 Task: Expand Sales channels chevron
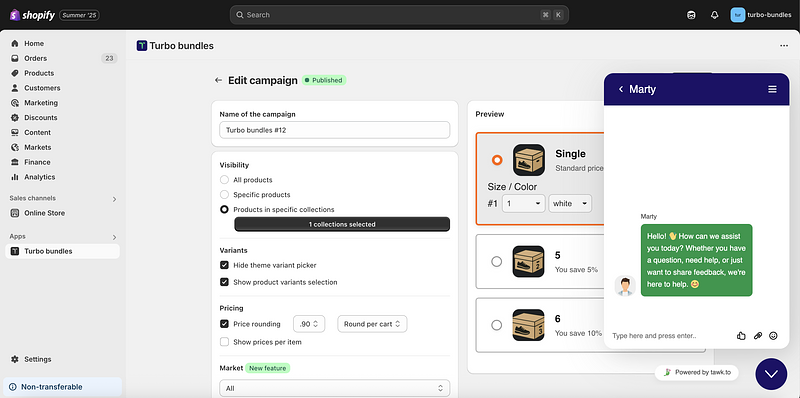114,199
